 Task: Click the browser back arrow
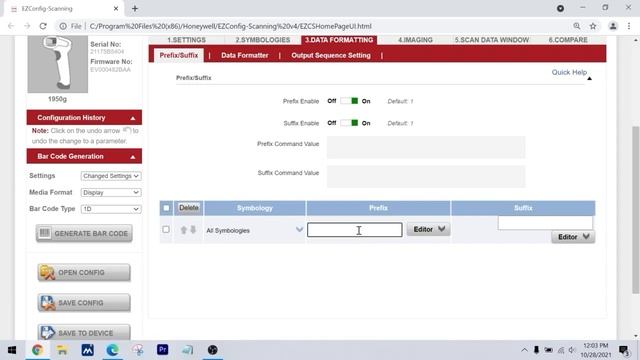tap(11, 26)
